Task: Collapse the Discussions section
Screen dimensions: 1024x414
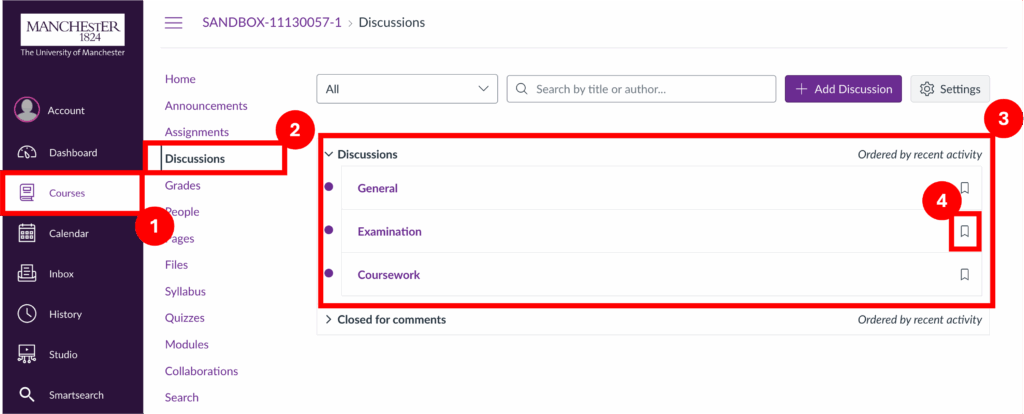Action: [x=329, y=155]
